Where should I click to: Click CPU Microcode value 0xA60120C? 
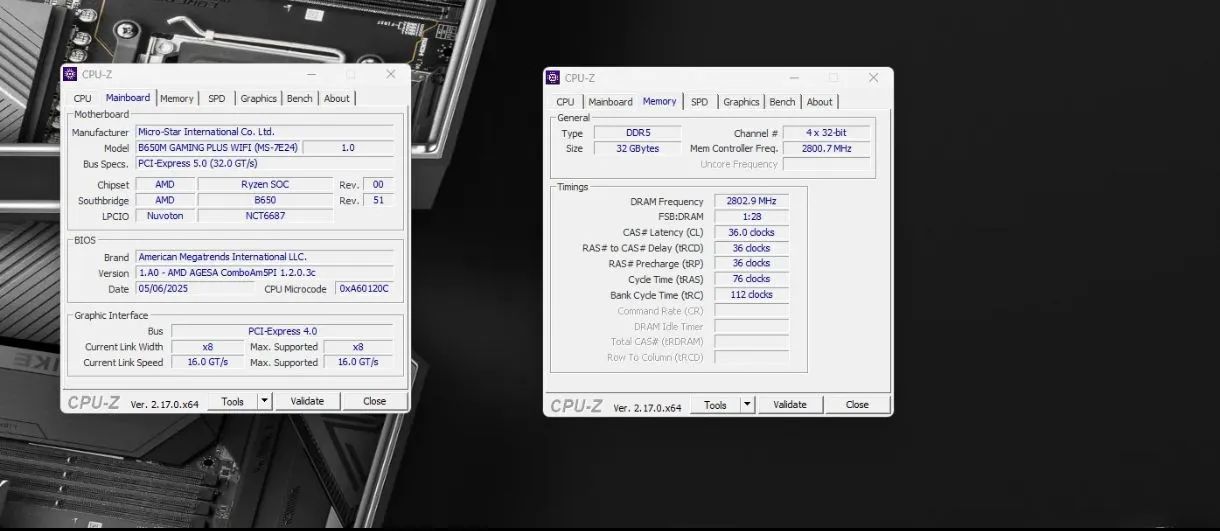364,288
